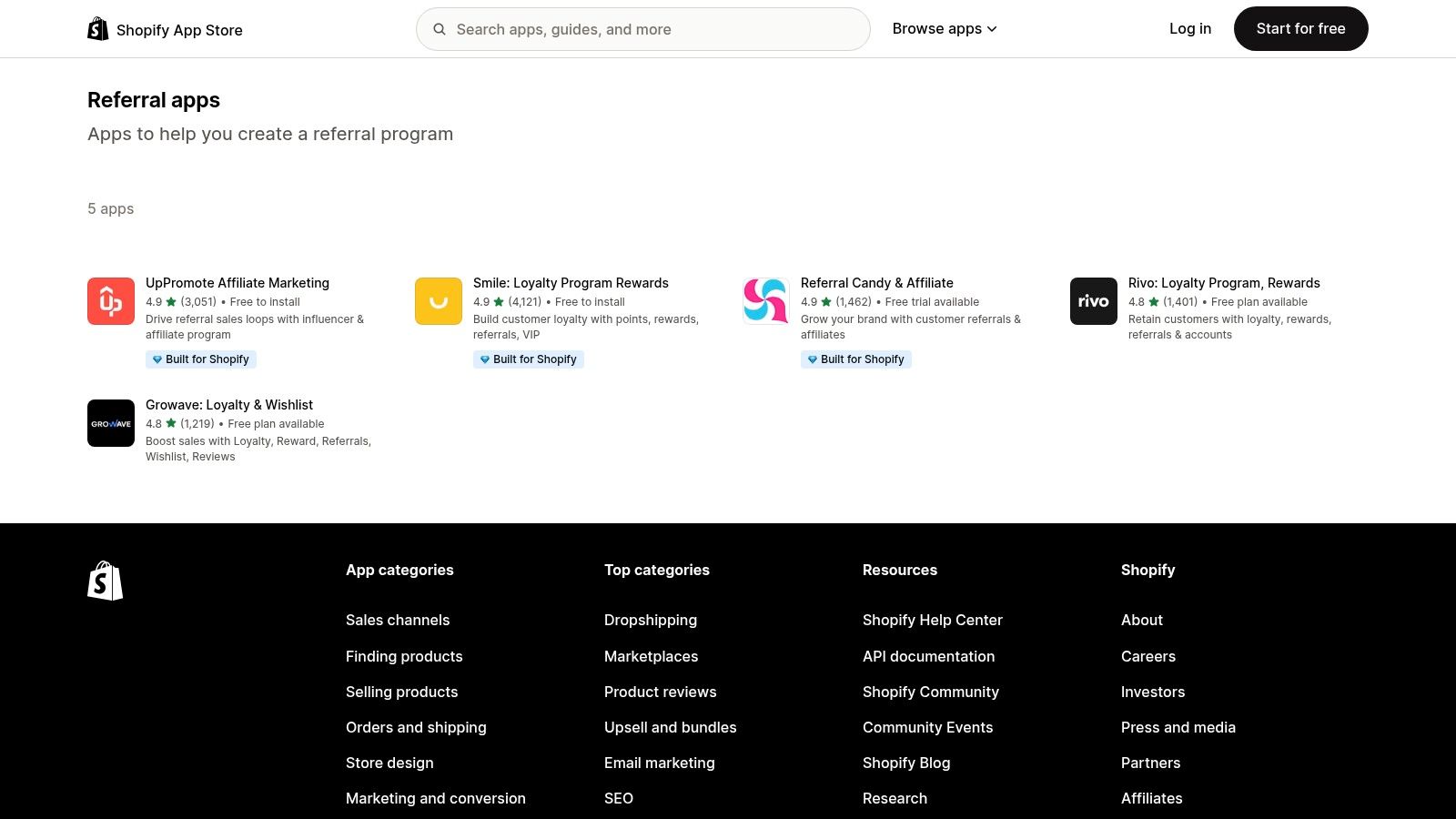Click the star rating beside Rivo

click(x=1154, y=301)
